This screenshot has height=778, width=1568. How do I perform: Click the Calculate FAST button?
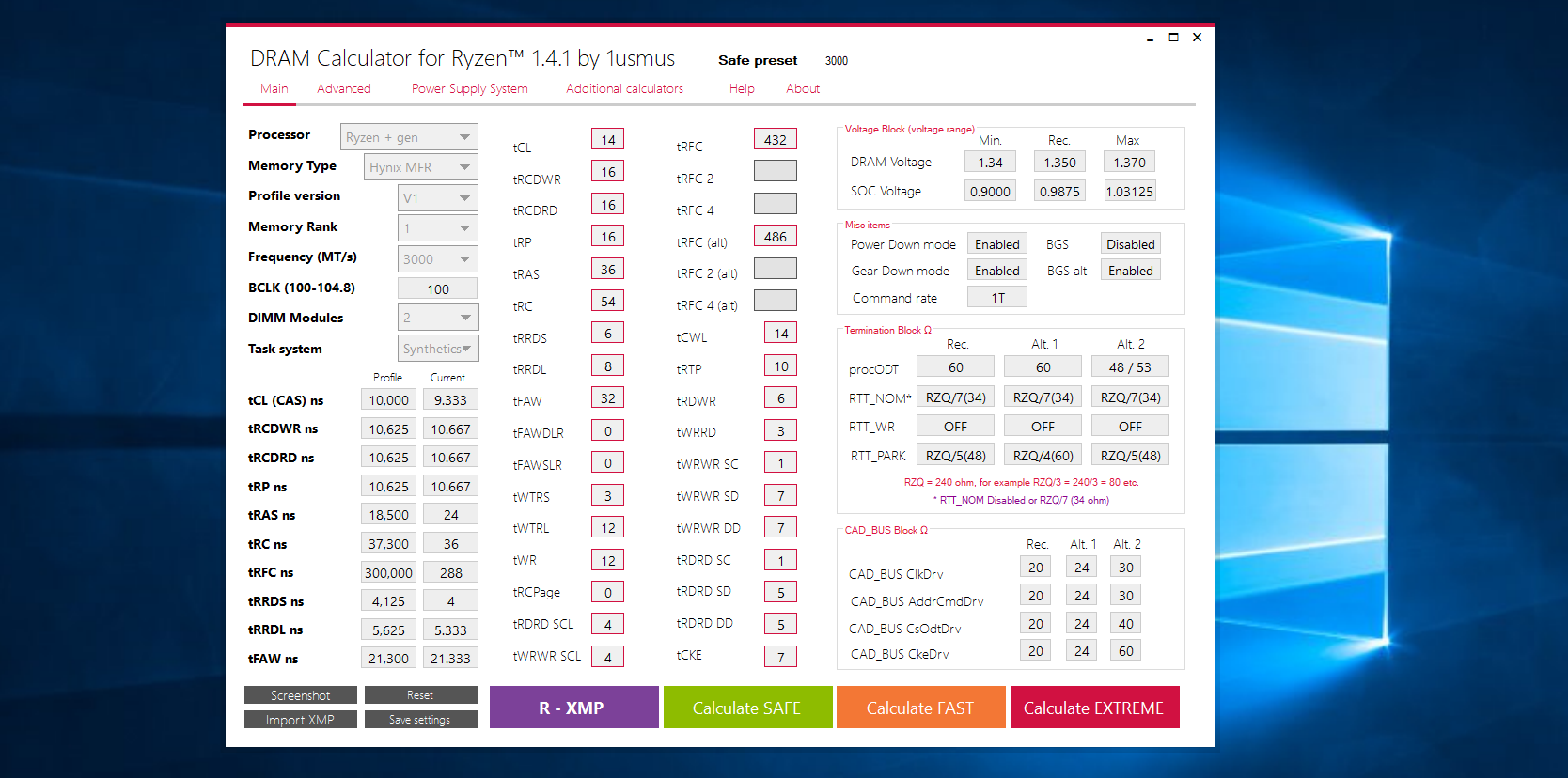920,708
